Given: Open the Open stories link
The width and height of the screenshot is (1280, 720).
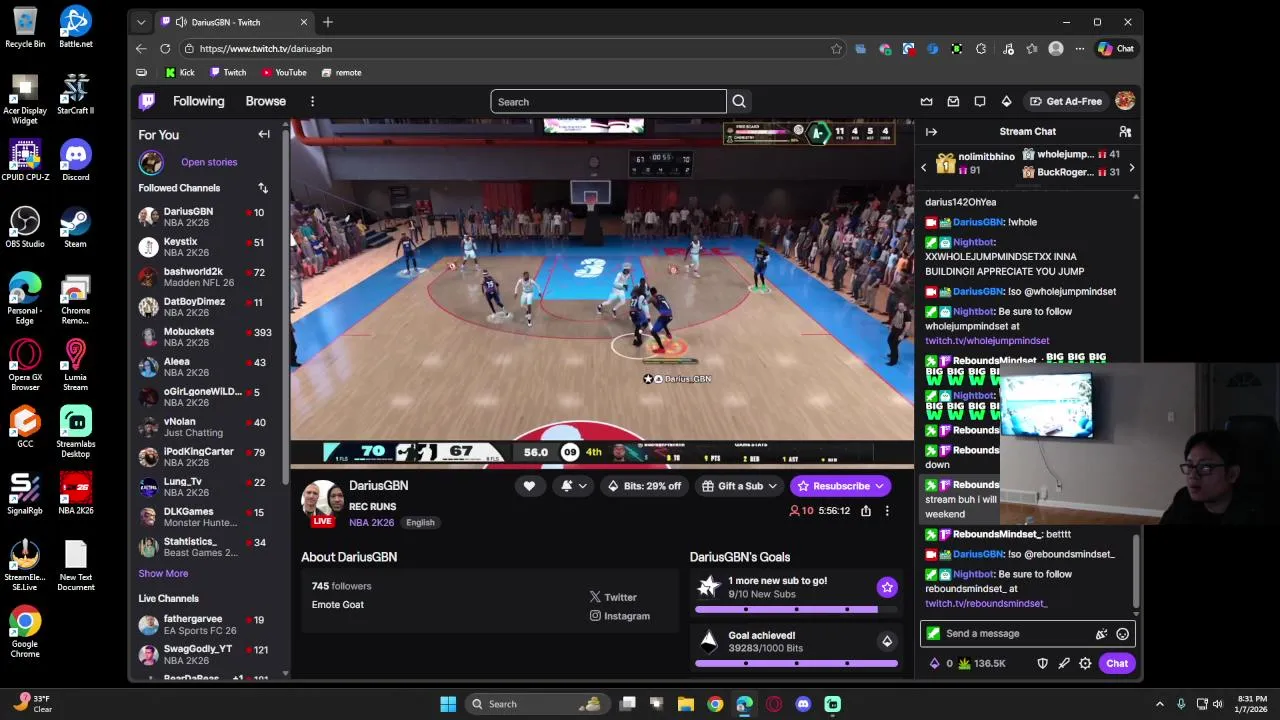Looking at the screenshot, I should tap(209, 162).
